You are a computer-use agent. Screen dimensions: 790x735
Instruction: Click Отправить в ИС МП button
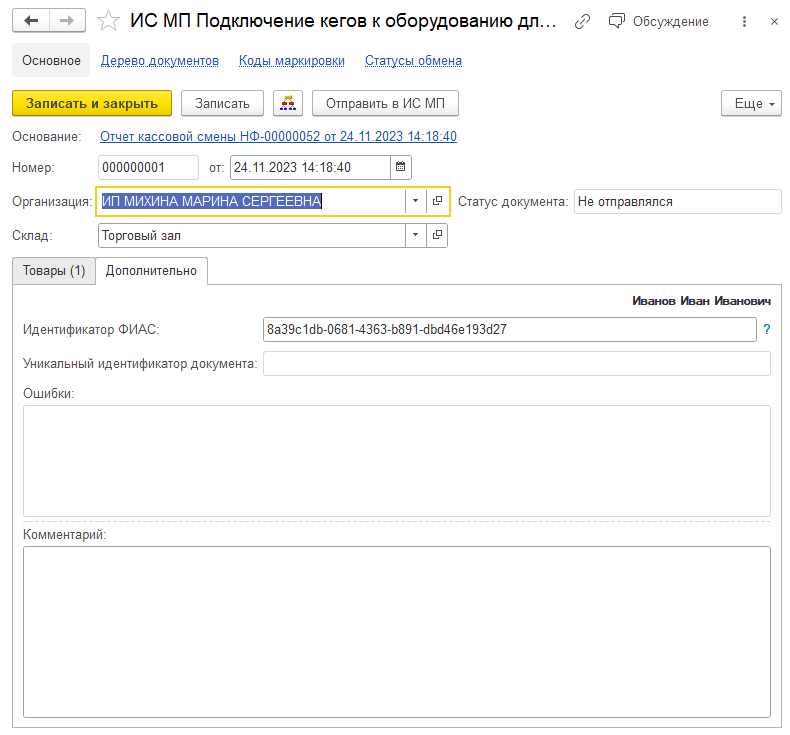click(385, 103)
